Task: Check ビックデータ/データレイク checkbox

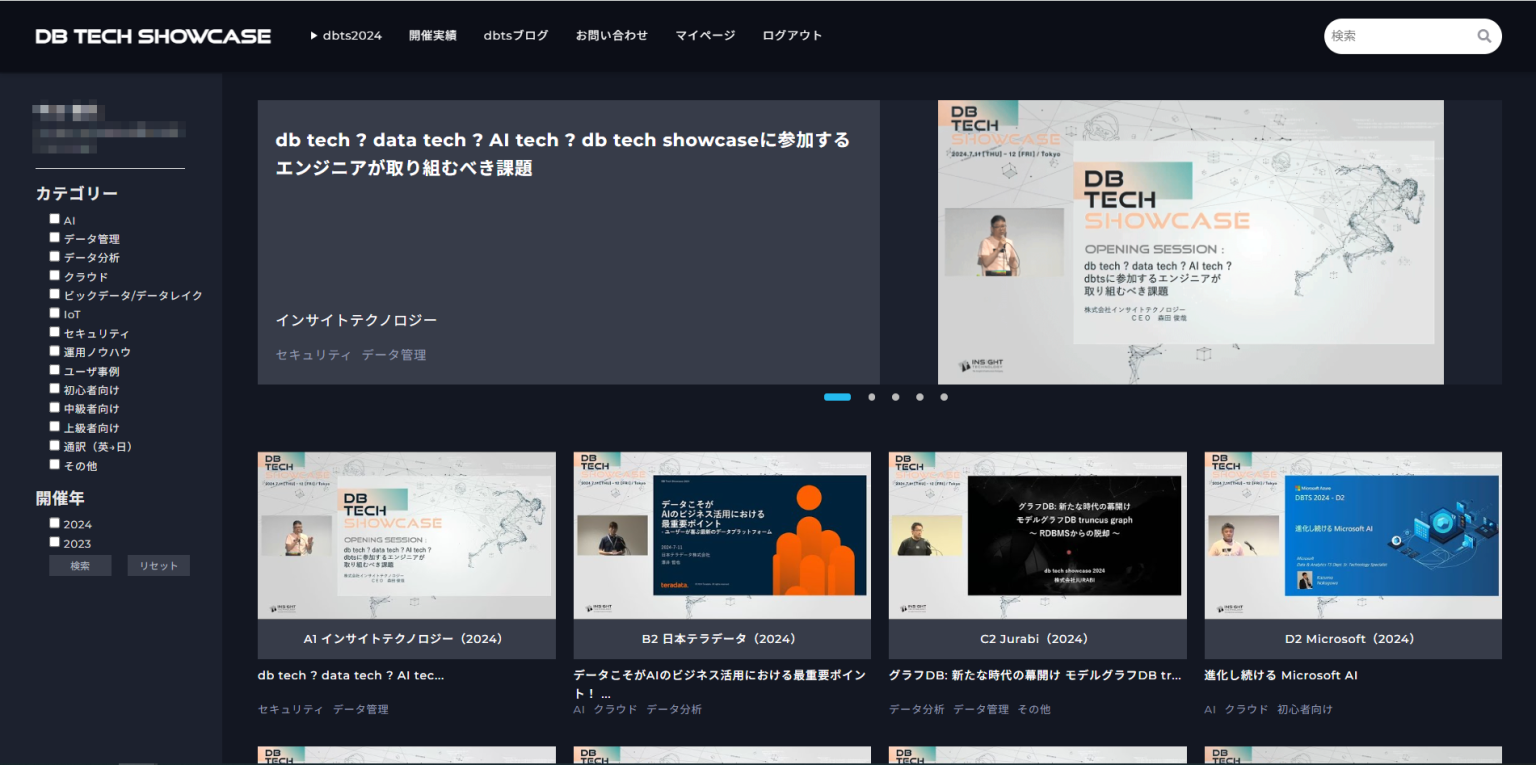Action: coord(55,295)
